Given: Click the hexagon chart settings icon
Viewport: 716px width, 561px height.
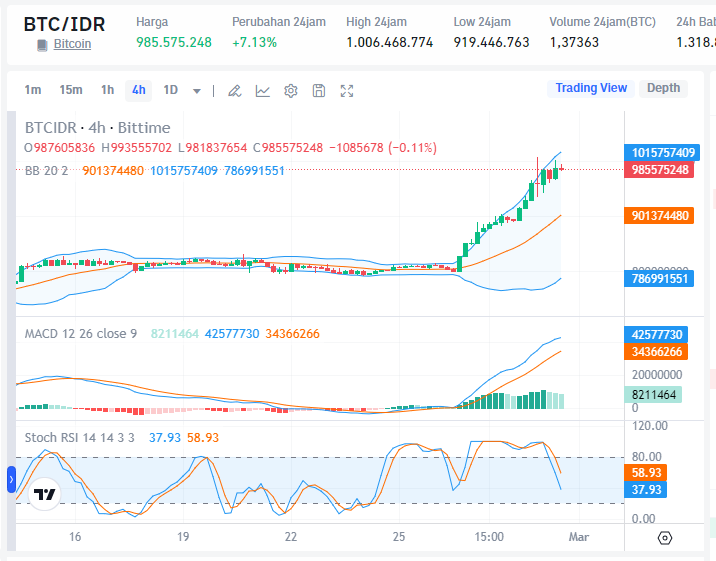Looking at the screenshot, I should (x=665, y=538).
